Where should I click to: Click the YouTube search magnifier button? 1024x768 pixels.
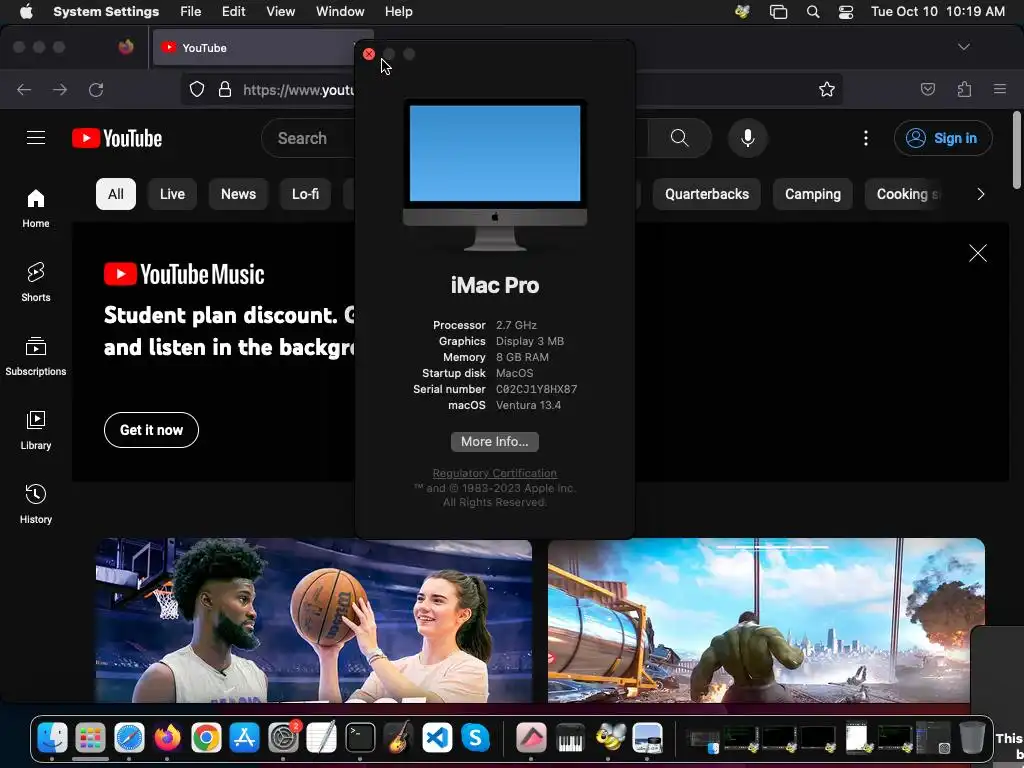pos(679,138)
